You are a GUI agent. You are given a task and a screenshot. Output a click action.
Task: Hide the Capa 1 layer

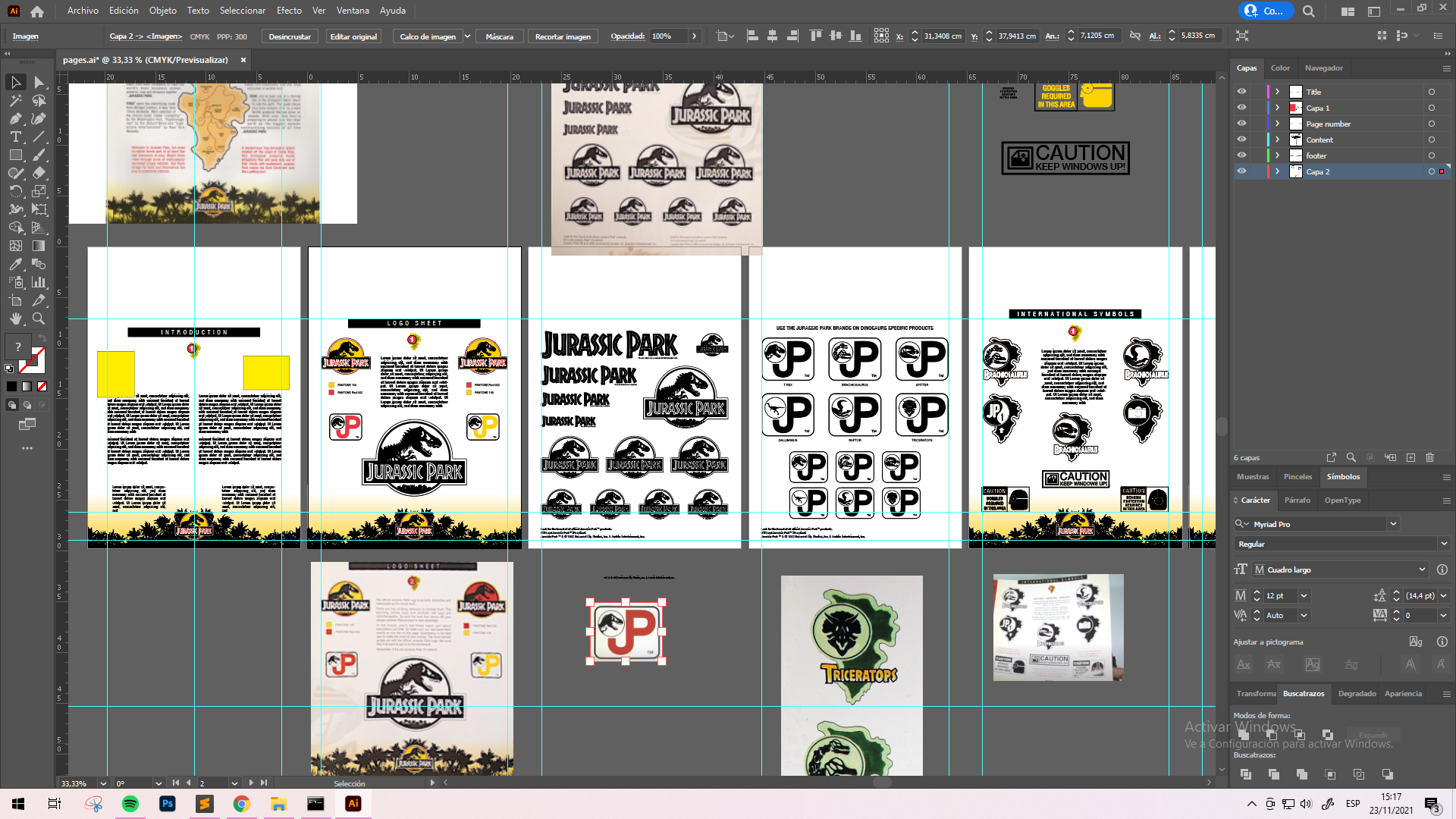(1241, 108)
